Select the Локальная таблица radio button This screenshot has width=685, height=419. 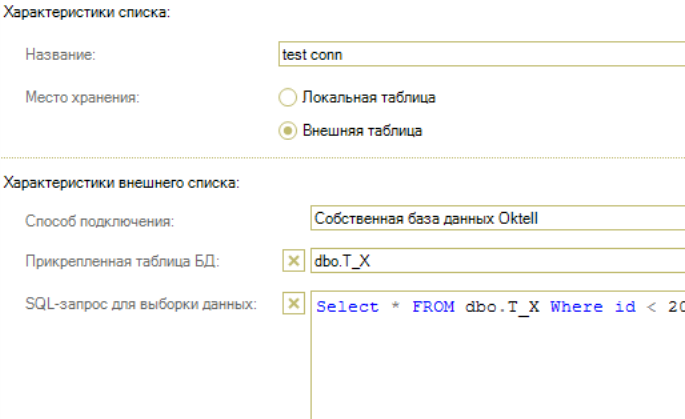coord(288,98)
